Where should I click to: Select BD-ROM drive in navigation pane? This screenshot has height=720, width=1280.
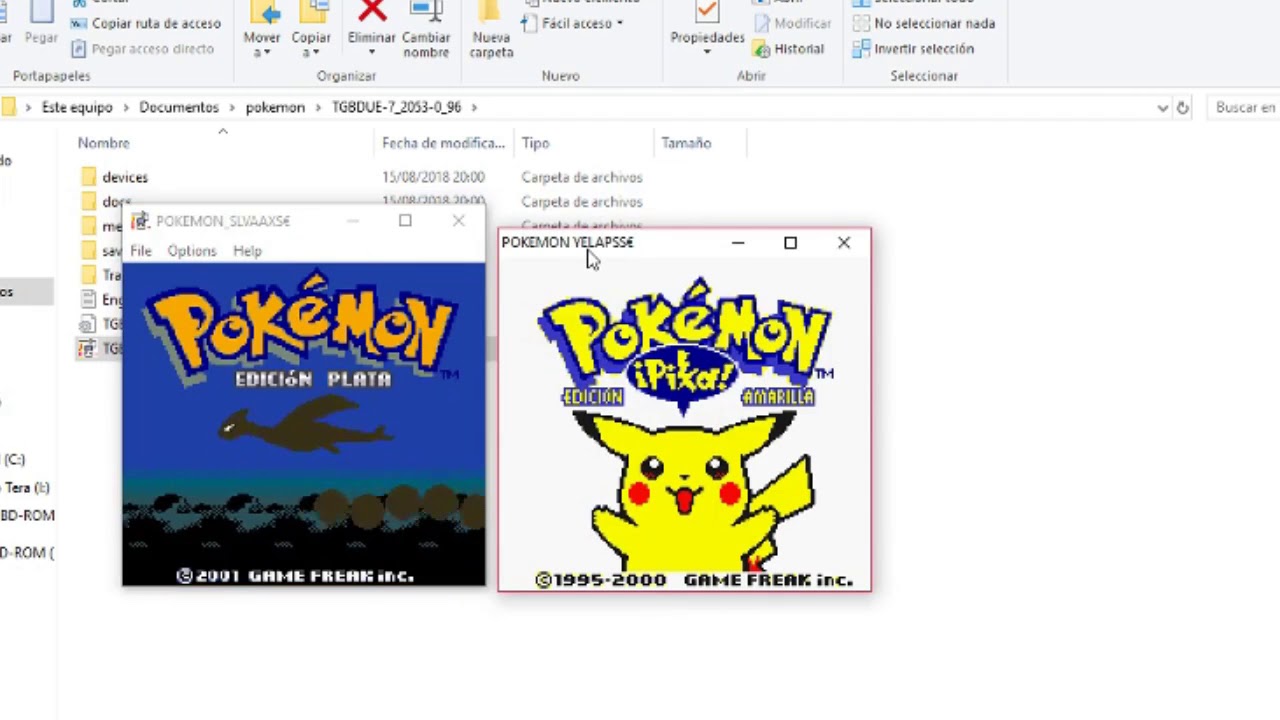pyautogui.click(x=27, y=516)
